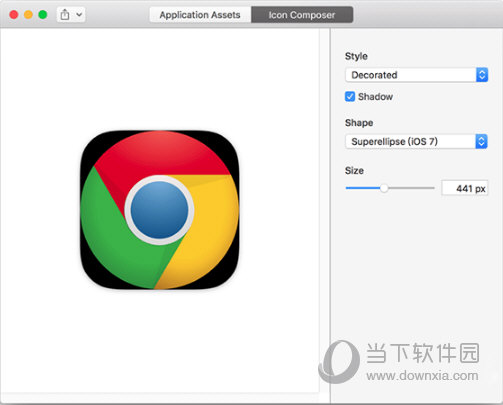This screenshot has width=503, height=405.
Task: Click the Shape label
Action: click(x=359, y=123)
